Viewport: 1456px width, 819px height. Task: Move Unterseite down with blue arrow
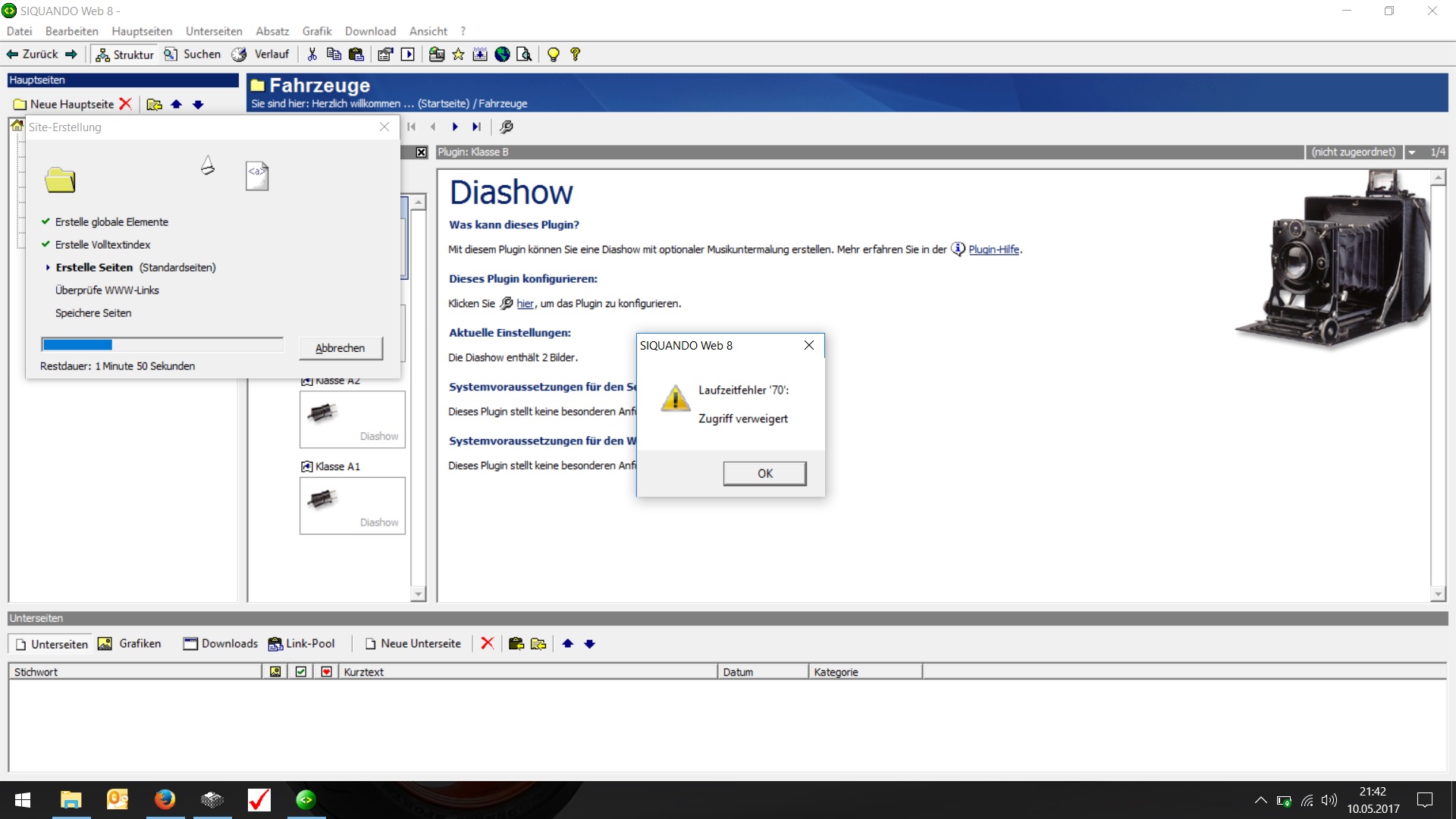pyautogui.click(x=589, y=644)
